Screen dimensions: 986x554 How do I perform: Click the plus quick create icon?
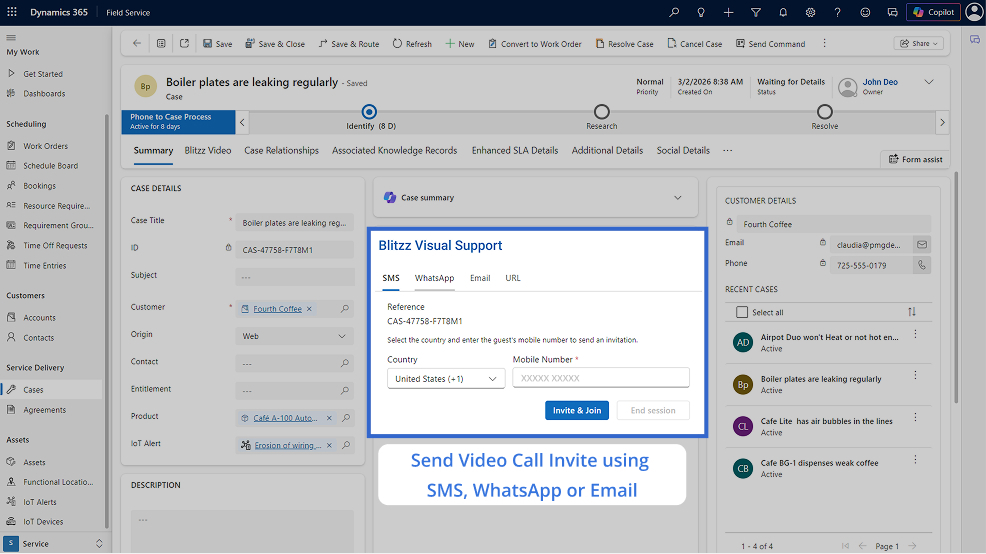(x=728, y=12)
